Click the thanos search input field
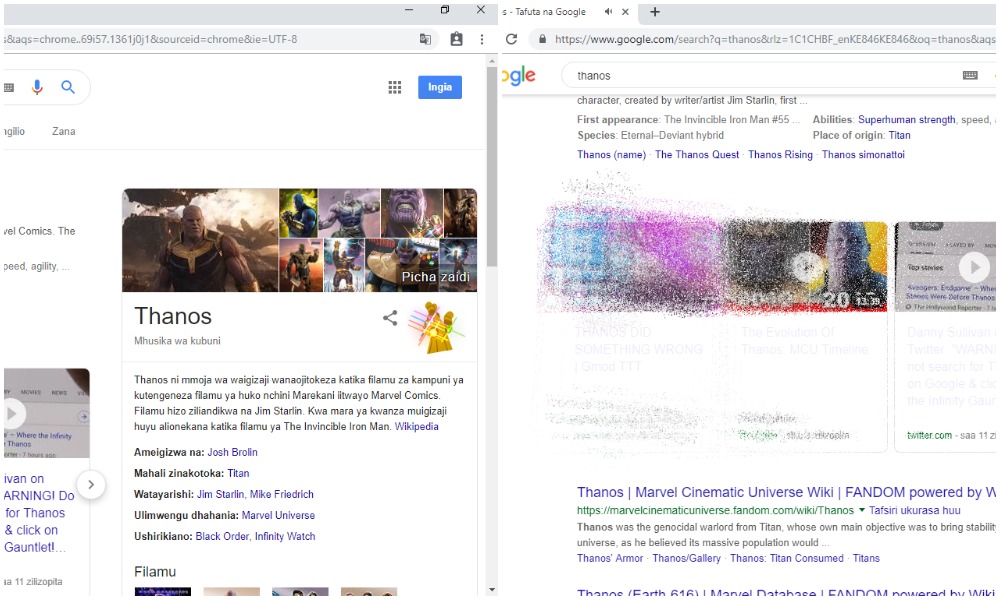Image resolution: width=1000 pixels, height=600 pixels. point(760,76)
